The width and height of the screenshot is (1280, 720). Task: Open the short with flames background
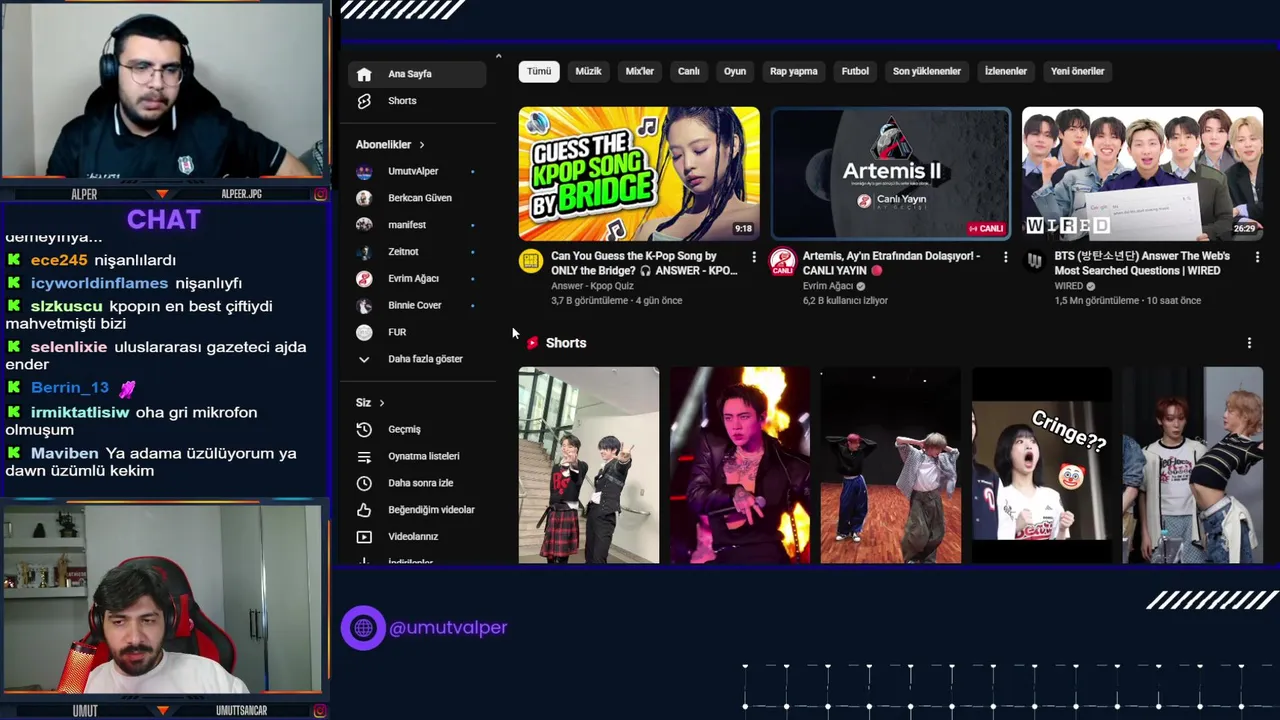tap(740, 465)
